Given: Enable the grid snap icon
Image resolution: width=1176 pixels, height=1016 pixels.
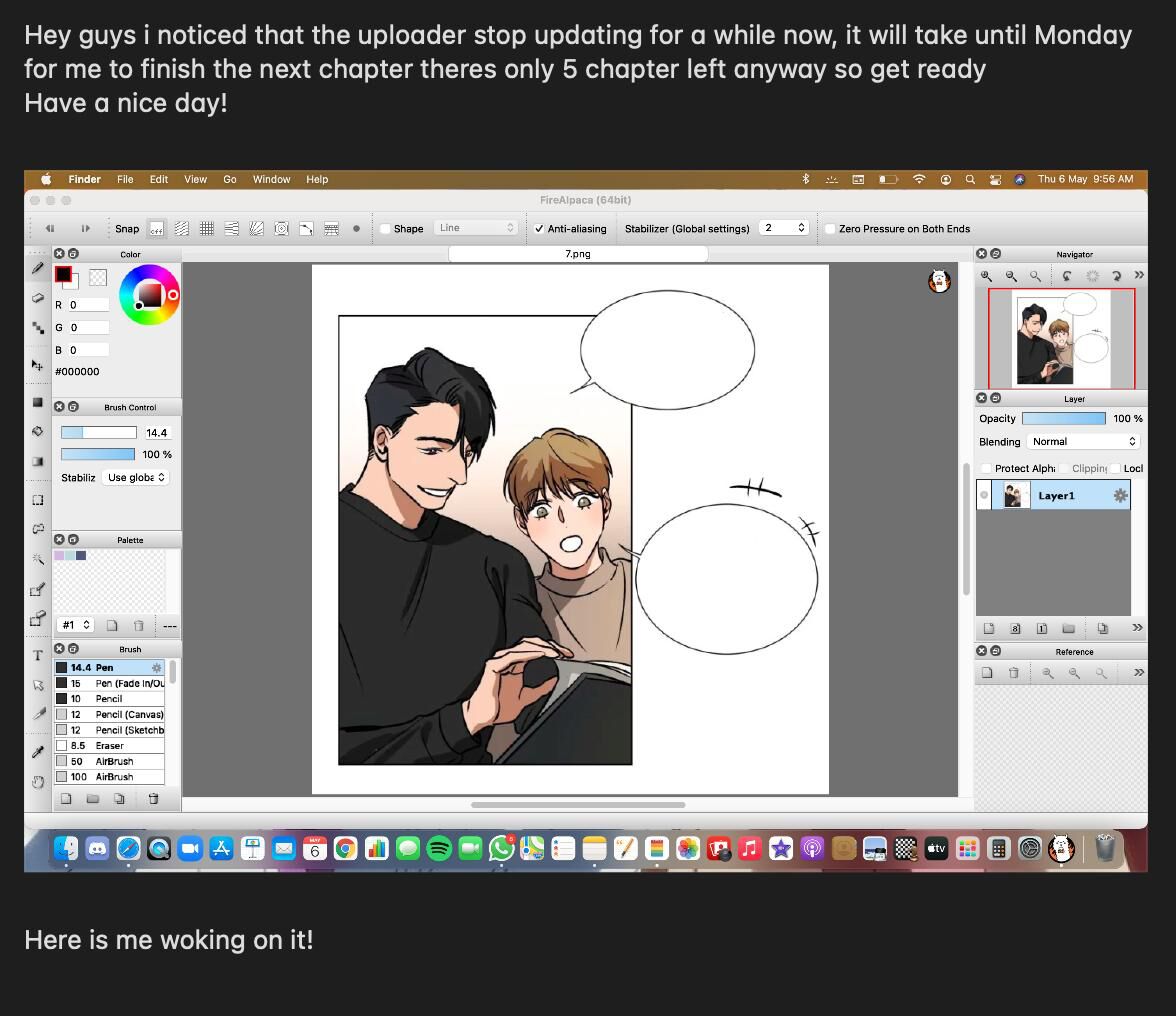Looking at the screenshot, I should pyautogui.click(x=207, y=229).
